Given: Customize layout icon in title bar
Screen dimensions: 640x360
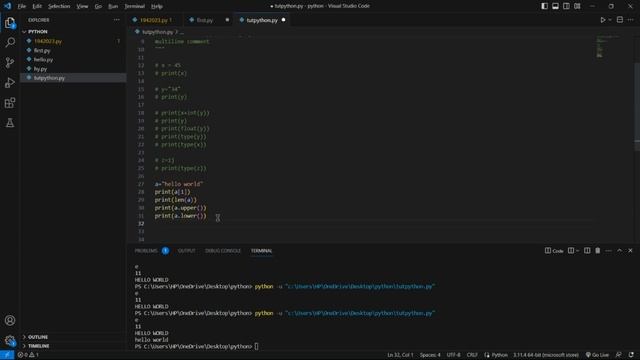Looking at the screenshot, I should (x=577, y=6).
